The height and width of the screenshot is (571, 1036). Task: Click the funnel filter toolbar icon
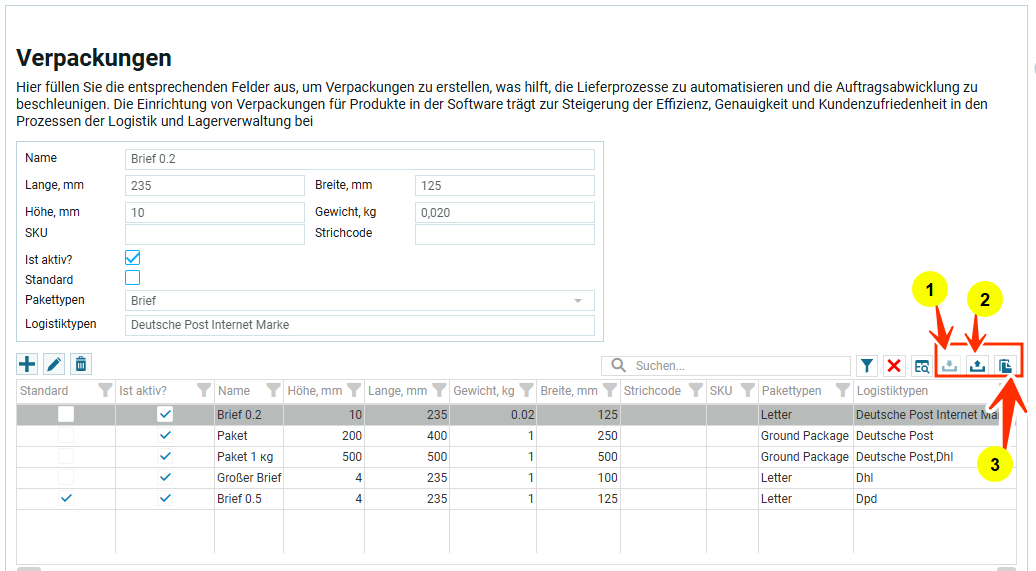[x=867, y=366]
